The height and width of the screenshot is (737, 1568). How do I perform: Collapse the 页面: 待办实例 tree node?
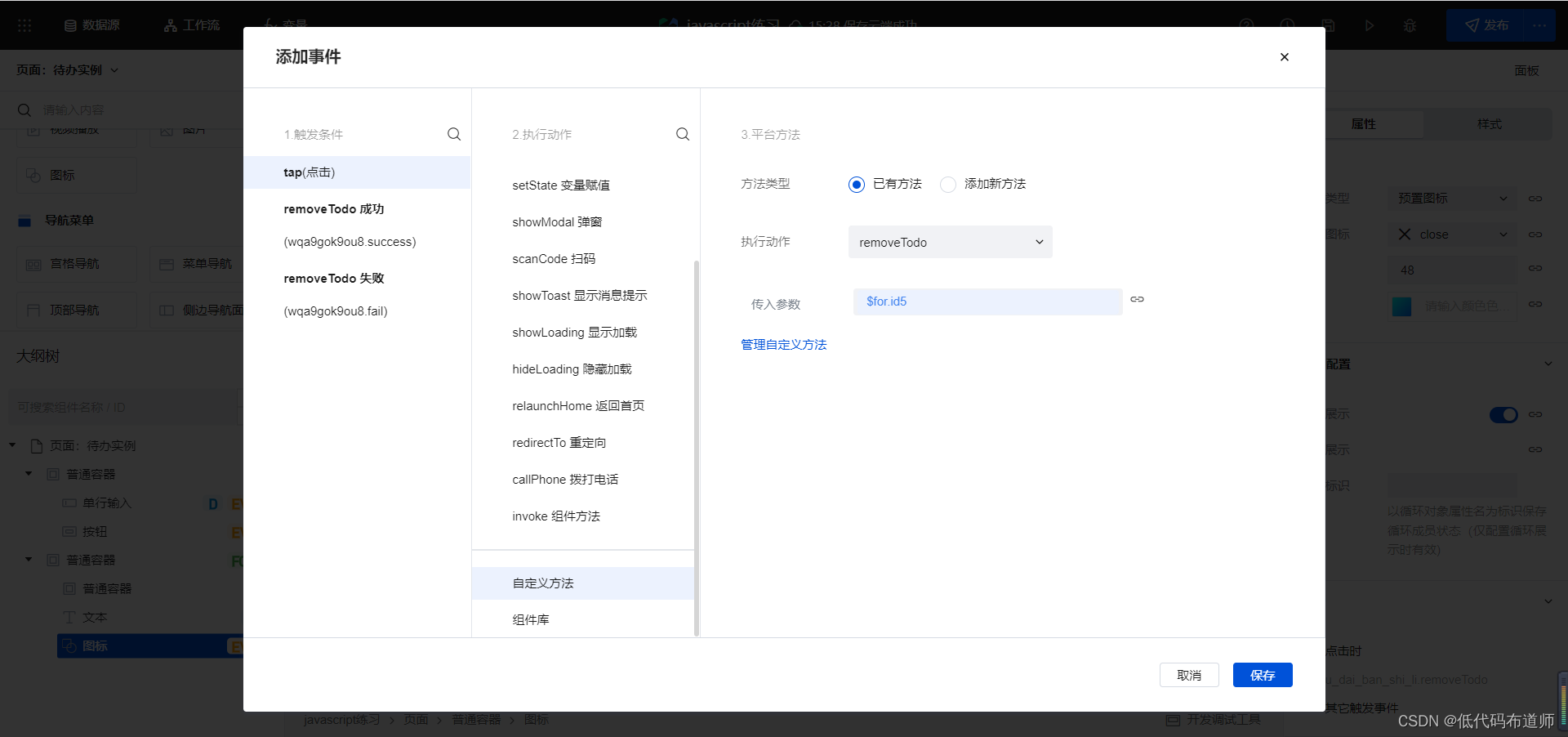tap(12, 445)
